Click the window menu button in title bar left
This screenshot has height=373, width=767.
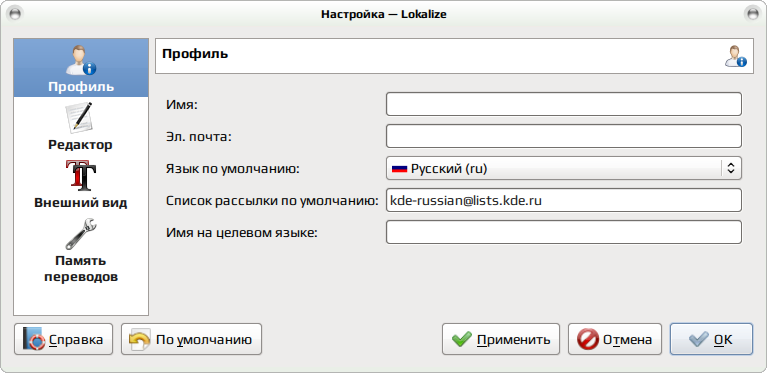(15, 14)
